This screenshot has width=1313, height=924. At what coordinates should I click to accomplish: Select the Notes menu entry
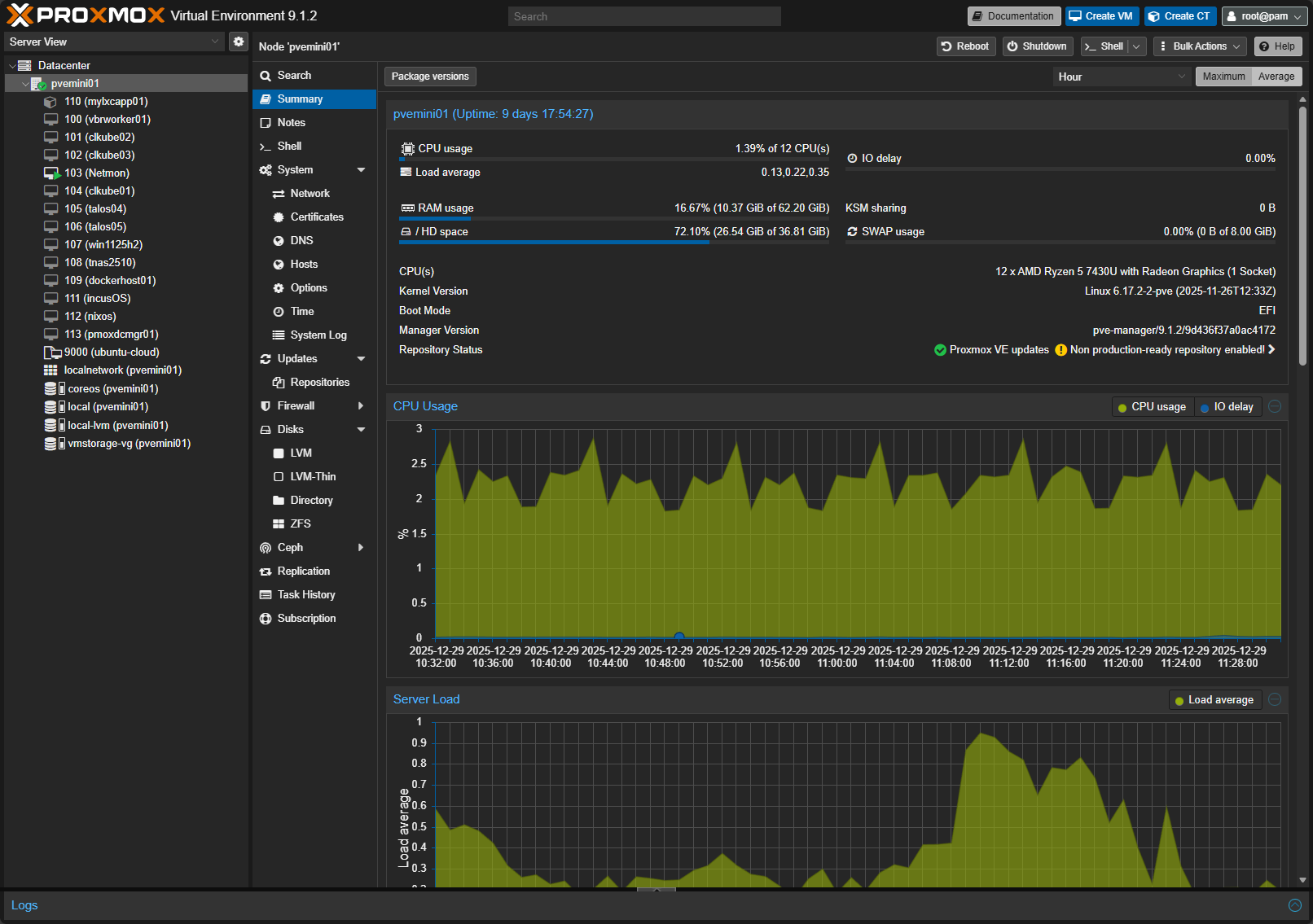point(291,122)
